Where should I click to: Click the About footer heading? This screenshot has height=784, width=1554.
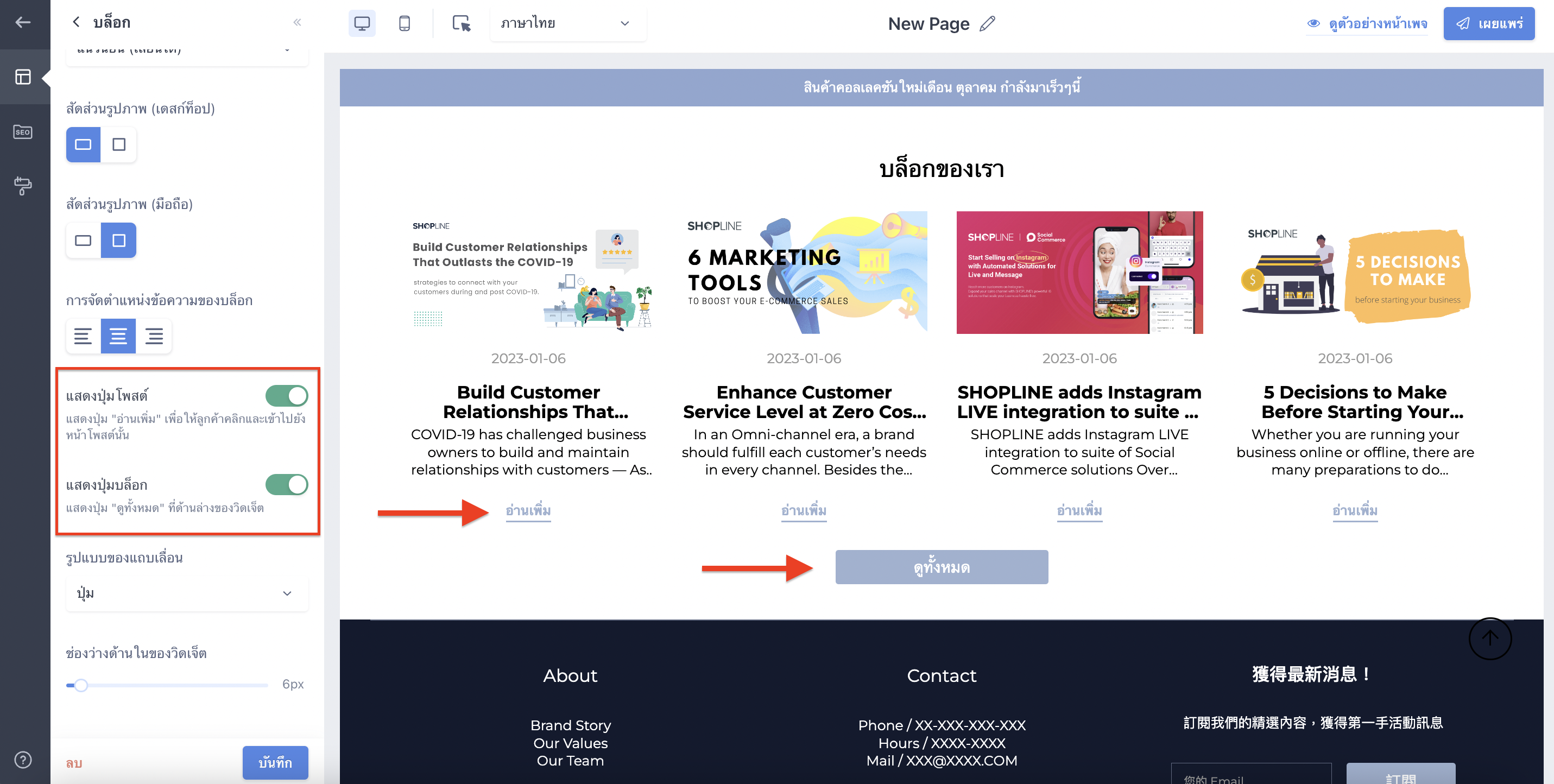(x=570, y=675)
